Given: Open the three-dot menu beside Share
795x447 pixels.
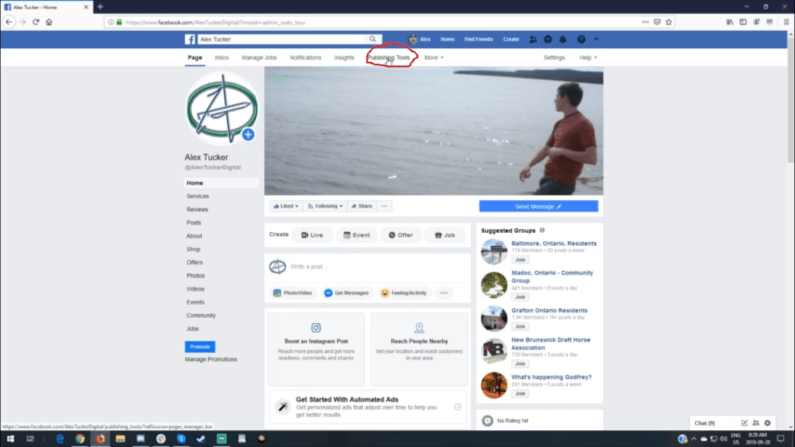Looking at the screenshot, I should point(384,206).
